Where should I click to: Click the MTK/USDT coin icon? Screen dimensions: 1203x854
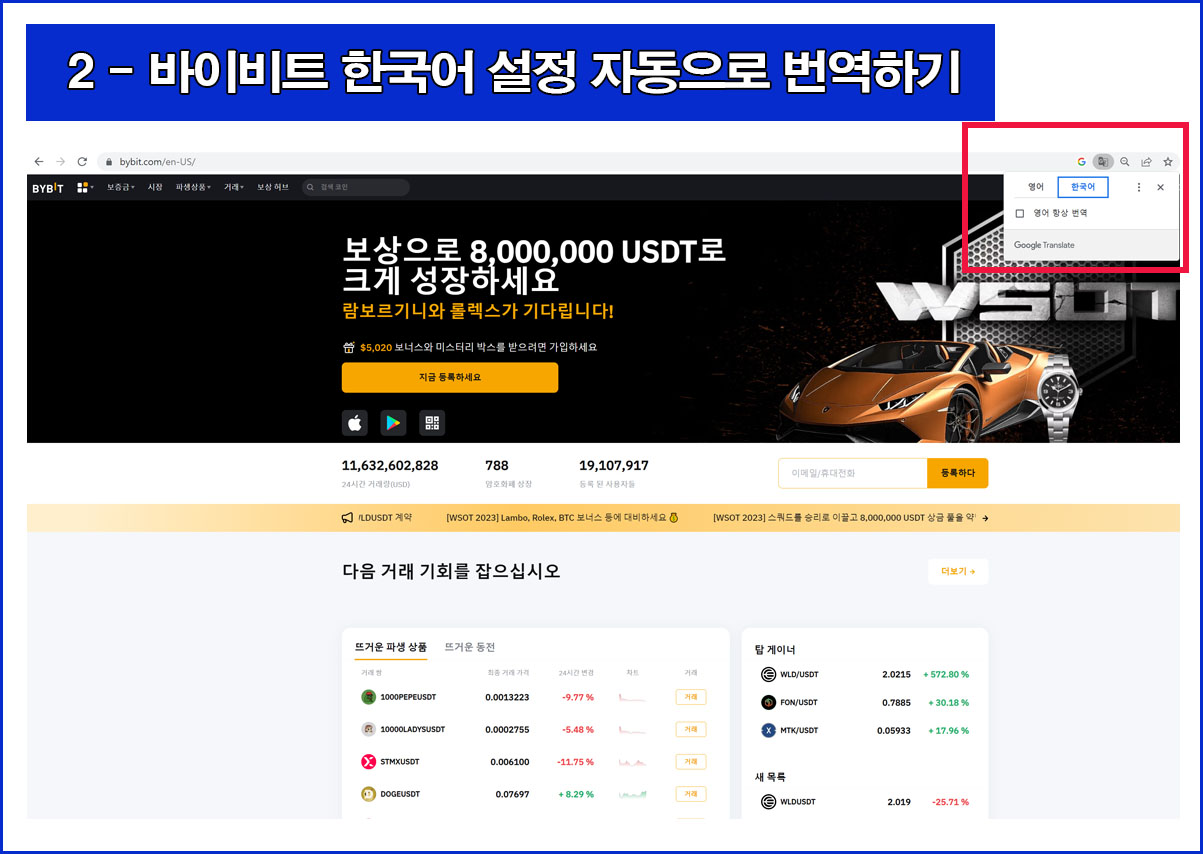768,730
